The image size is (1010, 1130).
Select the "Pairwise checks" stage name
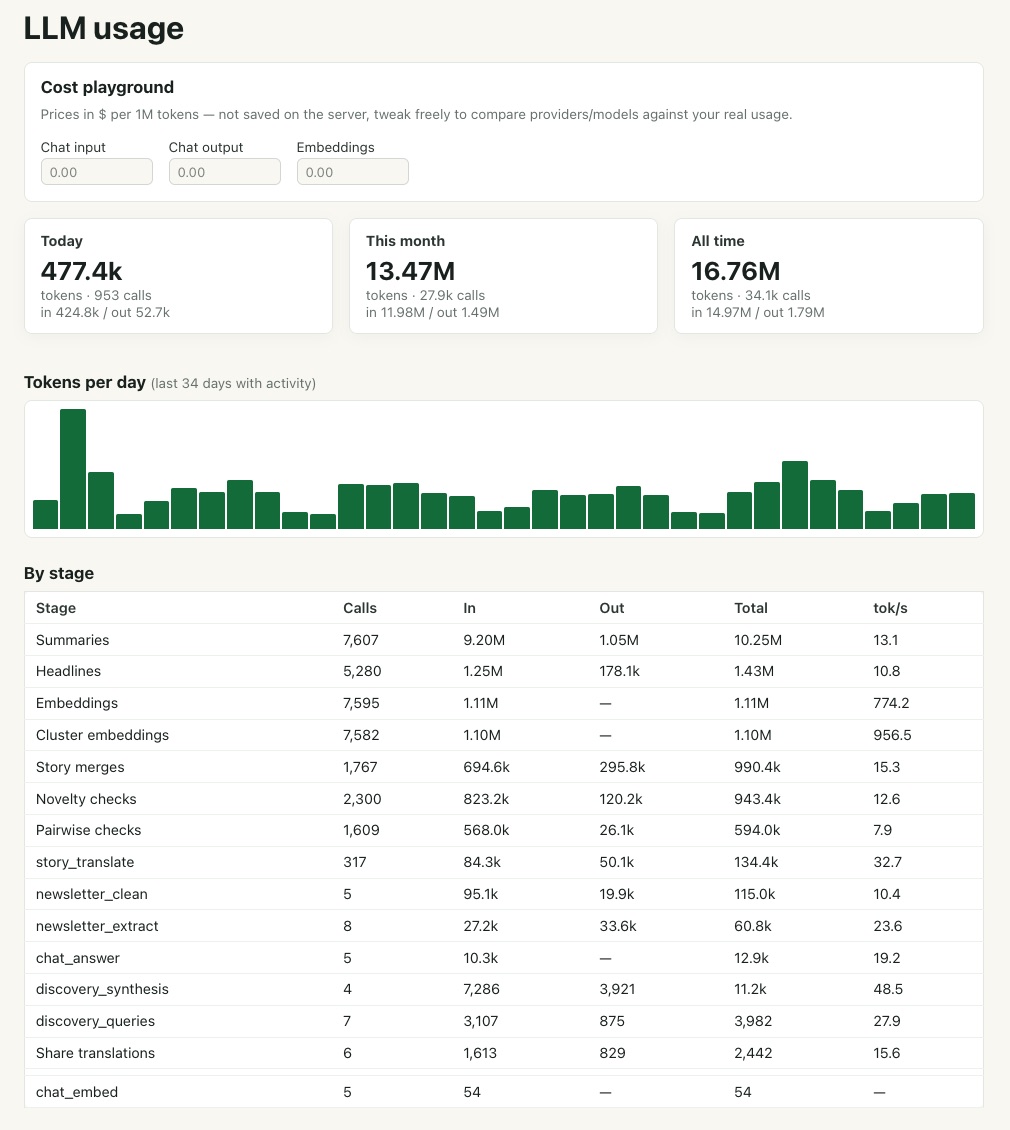89,829
